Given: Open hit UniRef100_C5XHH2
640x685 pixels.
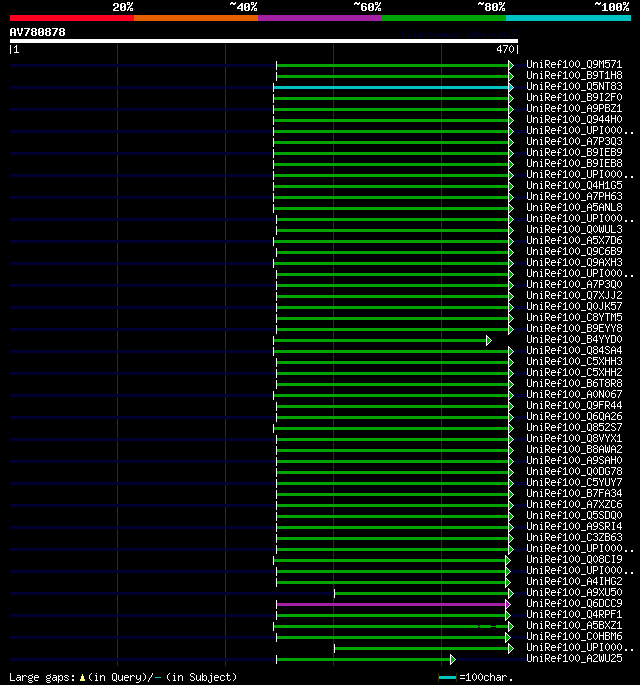Looking at the screenshot, I should (574, 373).
